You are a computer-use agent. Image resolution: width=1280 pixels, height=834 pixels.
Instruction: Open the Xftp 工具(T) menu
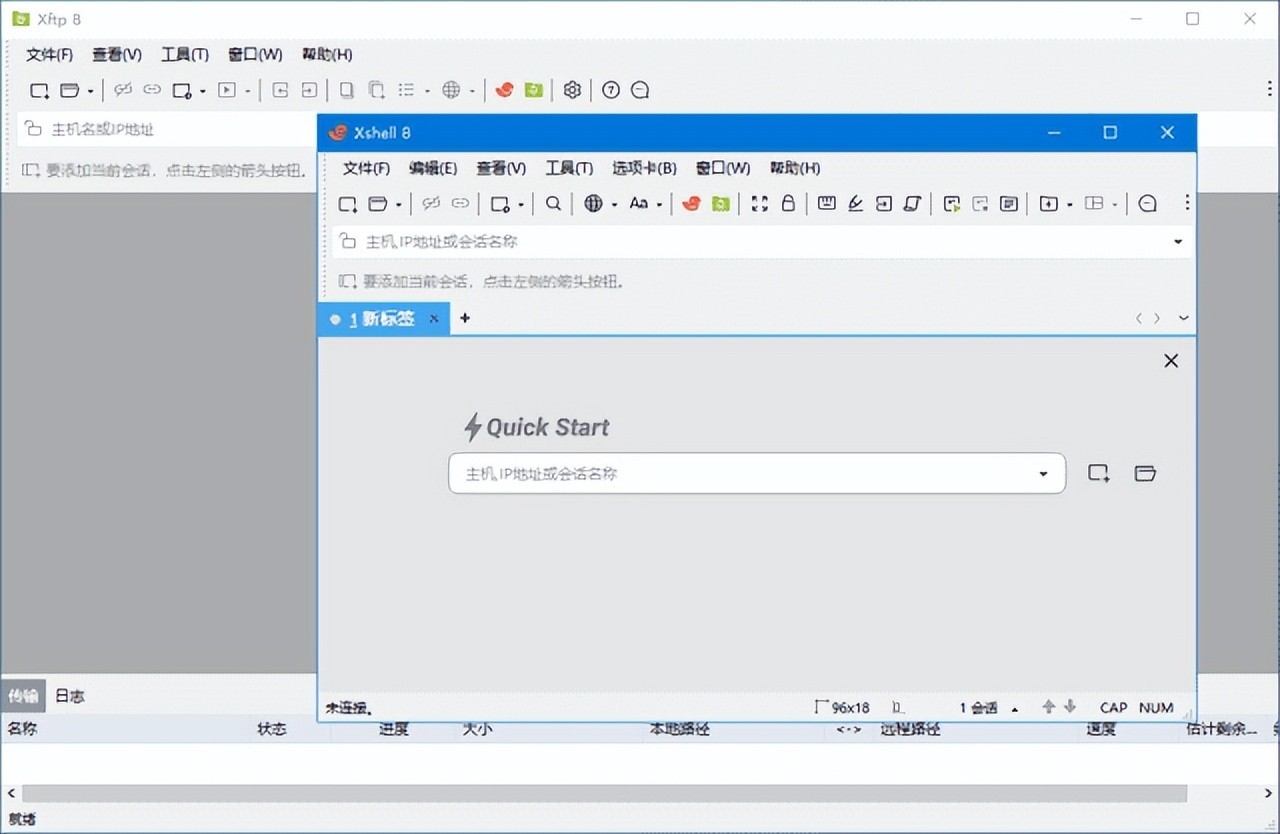pos(185,54)
